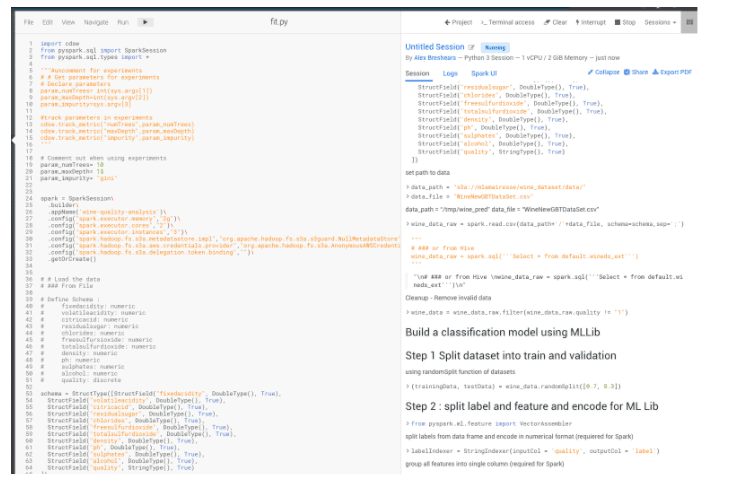The height and width of the screenshot is (499, 739).
Task: Open the Run menu
Action: (122, 21)
